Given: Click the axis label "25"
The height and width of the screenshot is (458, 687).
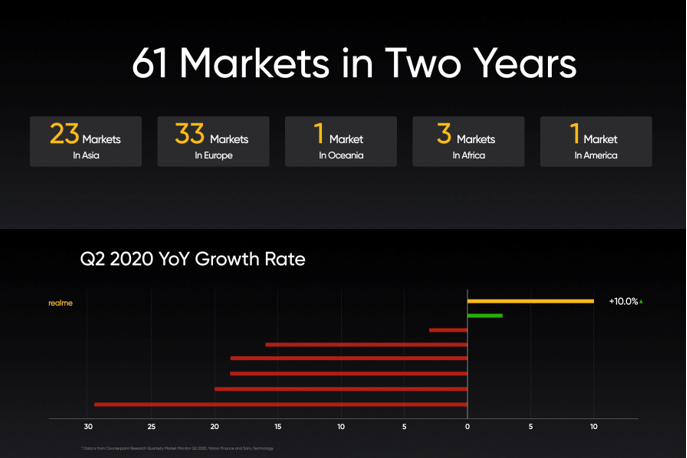Looking at the screenshot, I should pos(151,426).
